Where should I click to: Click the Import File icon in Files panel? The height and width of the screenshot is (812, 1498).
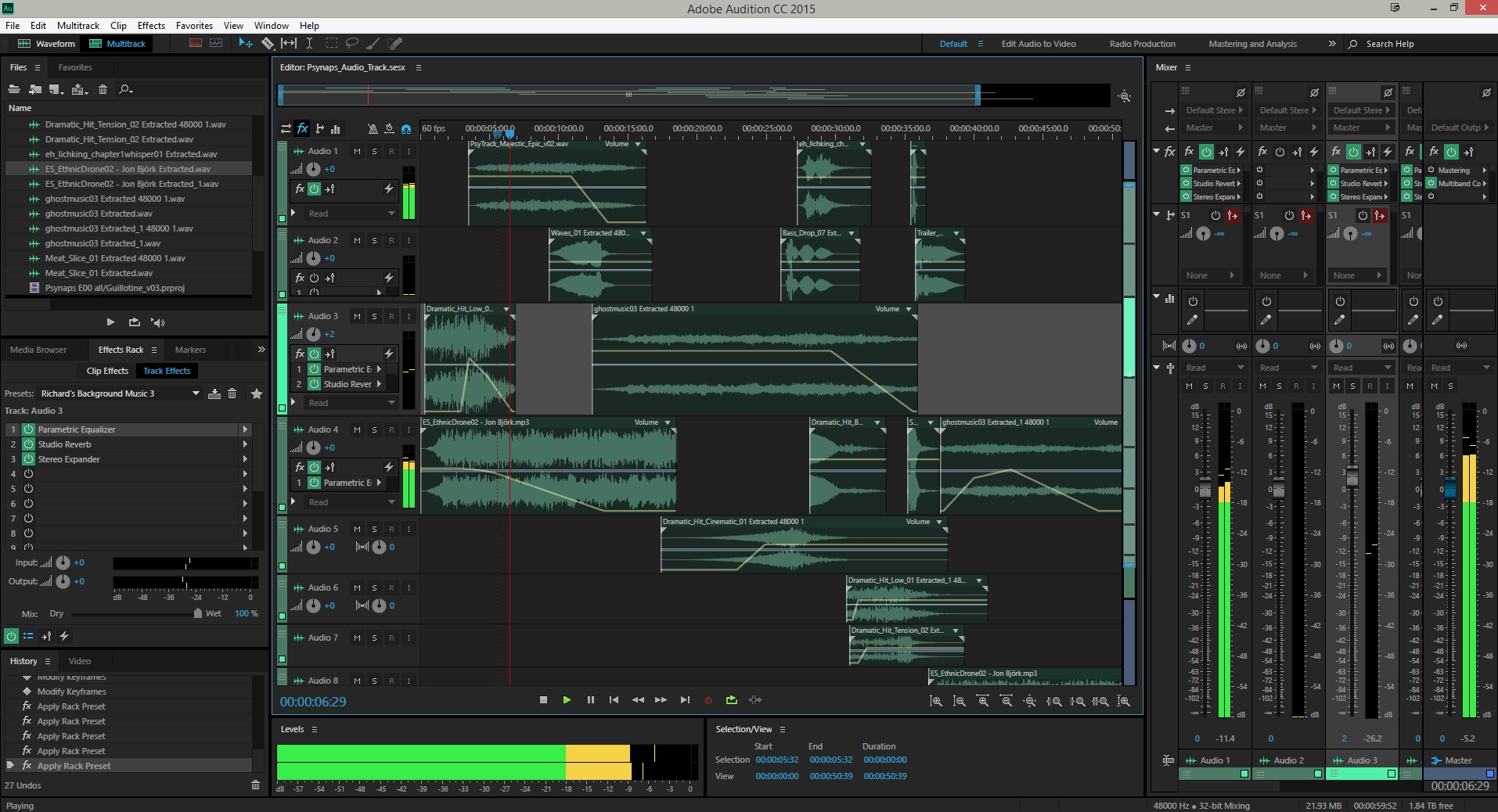pyautogui.click(x=35, y=89)
